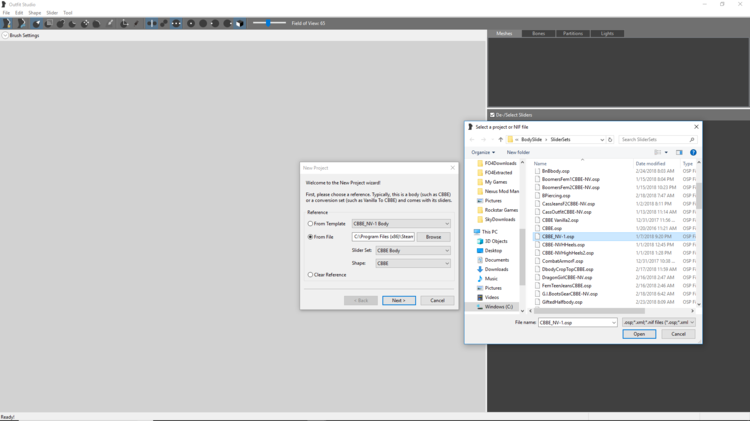
Task: Switch to left view icon
Action: [215, 23]
